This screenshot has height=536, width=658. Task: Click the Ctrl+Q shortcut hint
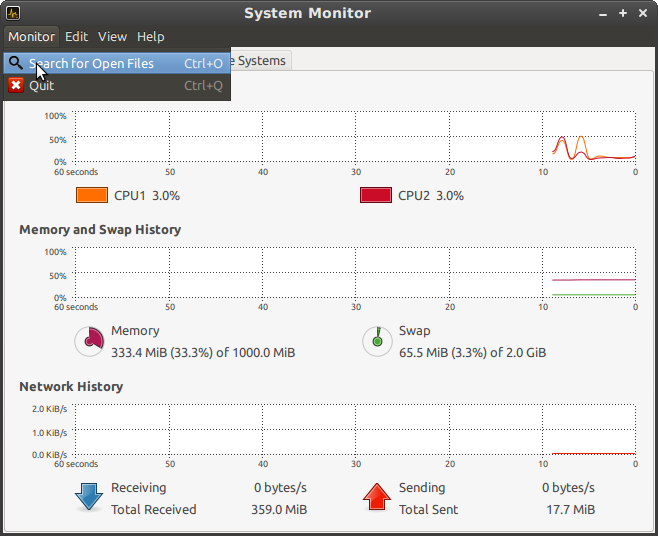tap(204, 86)
